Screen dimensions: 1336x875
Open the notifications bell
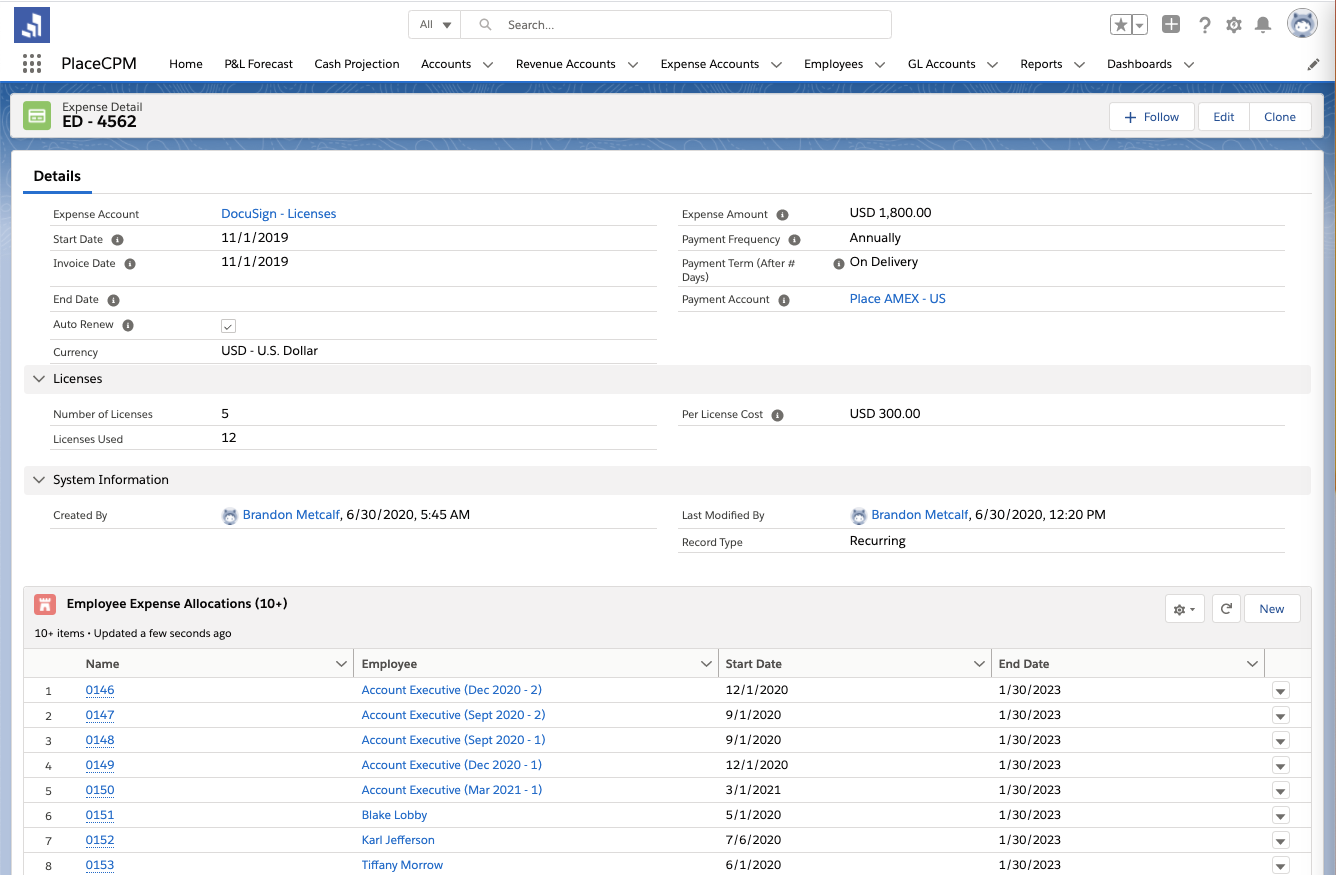[x=1263, y=25]
